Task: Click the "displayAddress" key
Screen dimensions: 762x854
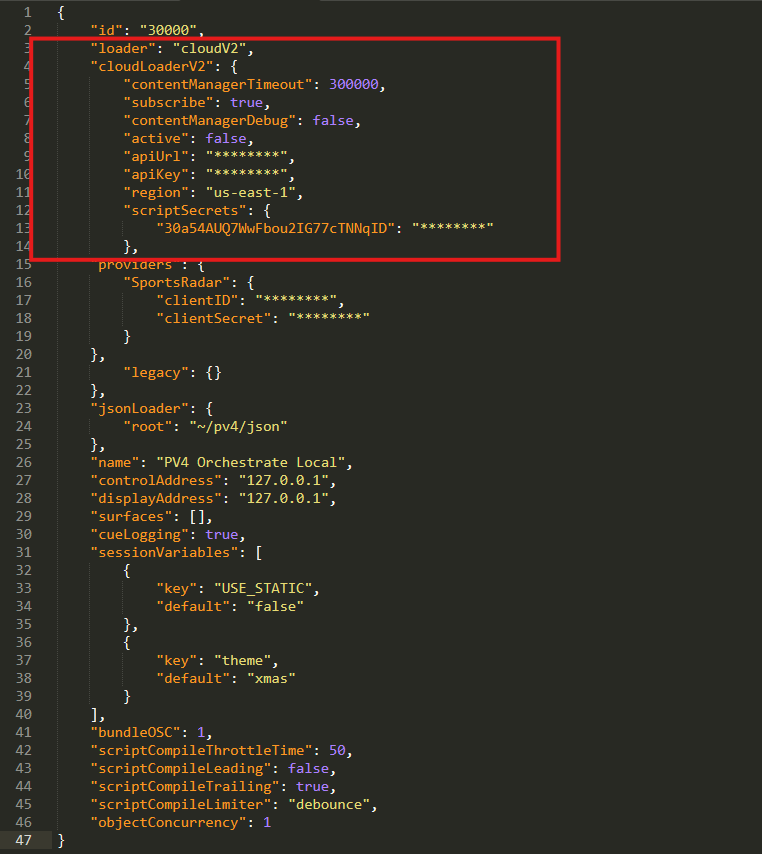Action: coord(156,498)
